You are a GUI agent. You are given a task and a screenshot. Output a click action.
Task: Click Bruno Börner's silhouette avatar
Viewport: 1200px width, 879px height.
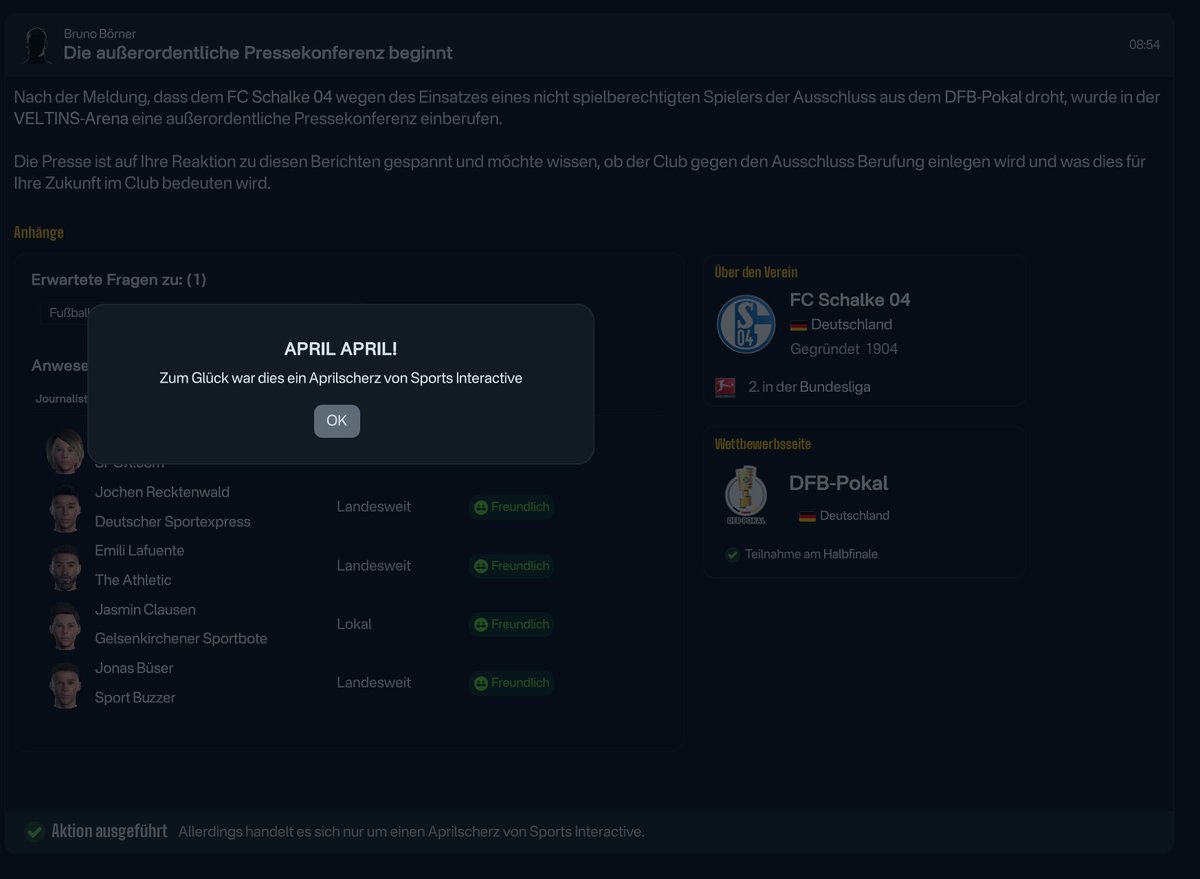pos(37,45)
